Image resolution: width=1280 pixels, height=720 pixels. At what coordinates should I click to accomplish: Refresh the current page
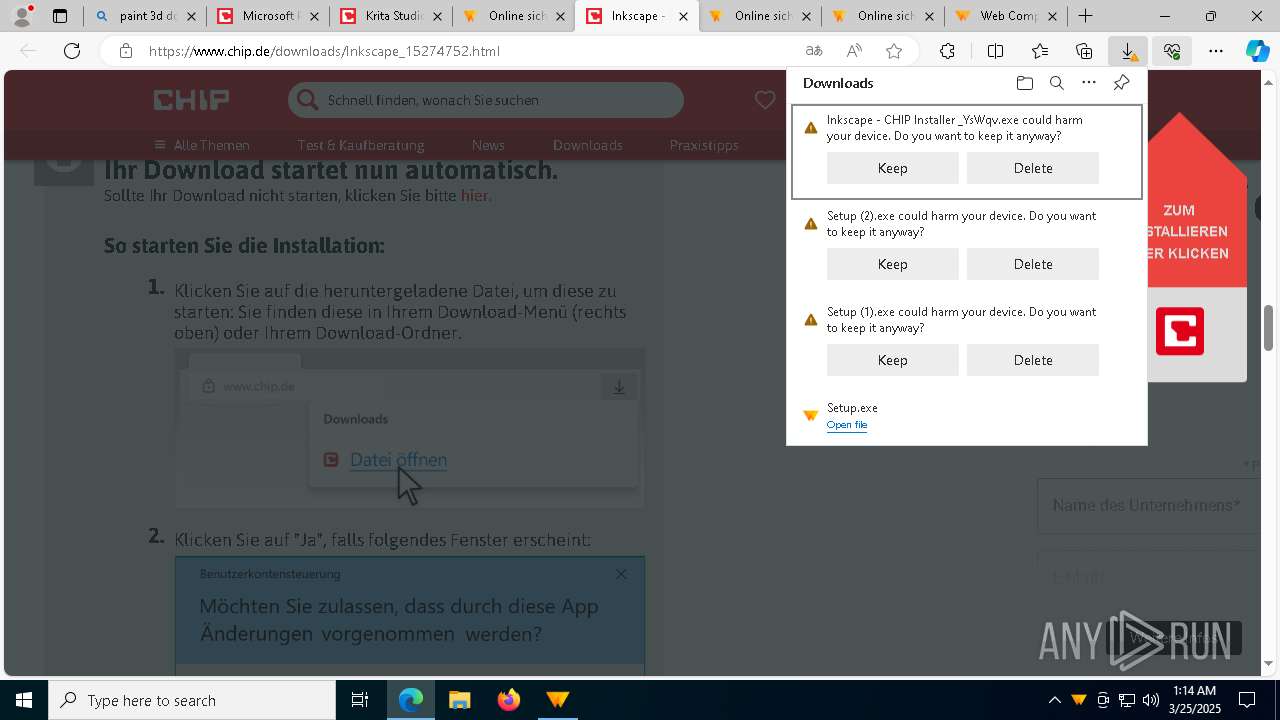coord(72,51)
